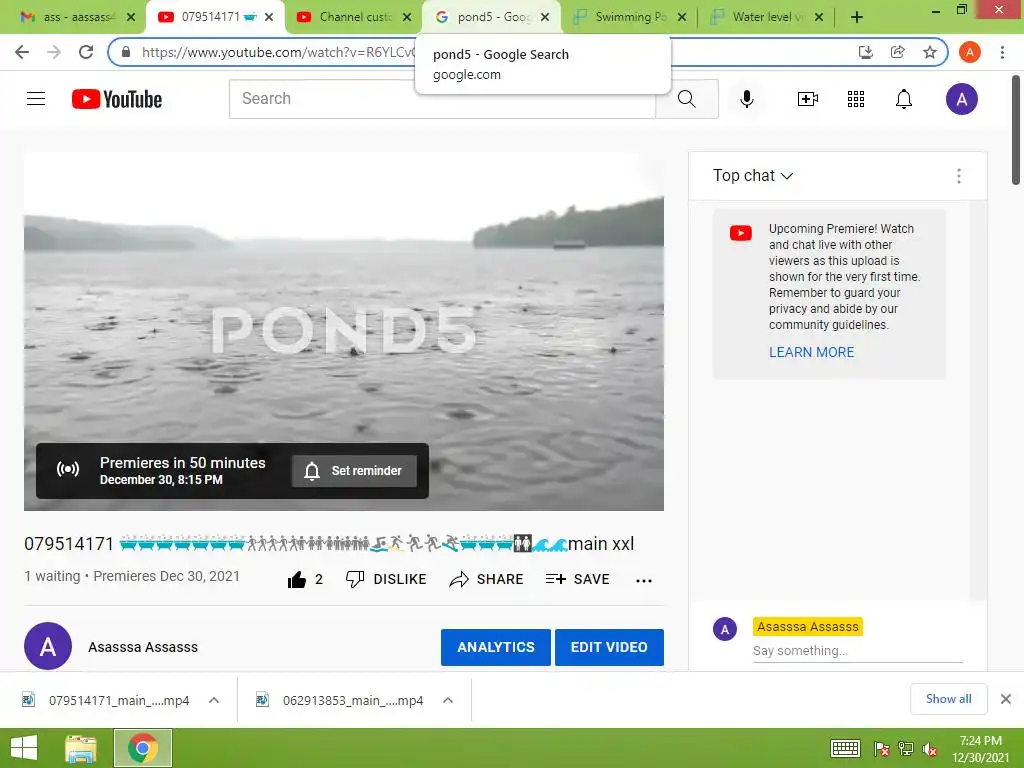Open Windows Start menu
The width and height of the screenshot is (1024, 768).
point(24,748)
